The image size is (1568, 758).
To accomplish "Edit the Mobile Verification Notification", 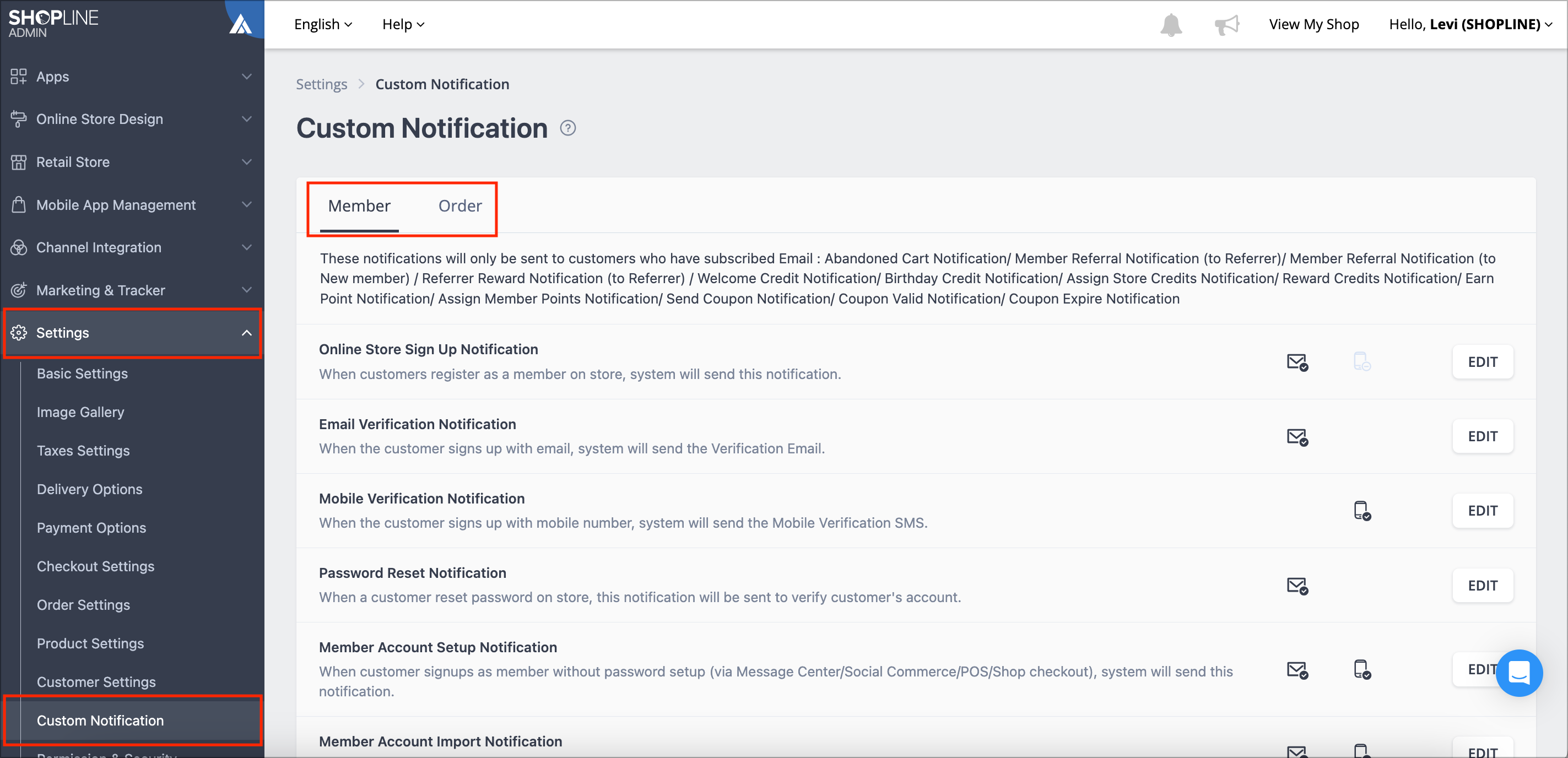I will pos(1483,511).
